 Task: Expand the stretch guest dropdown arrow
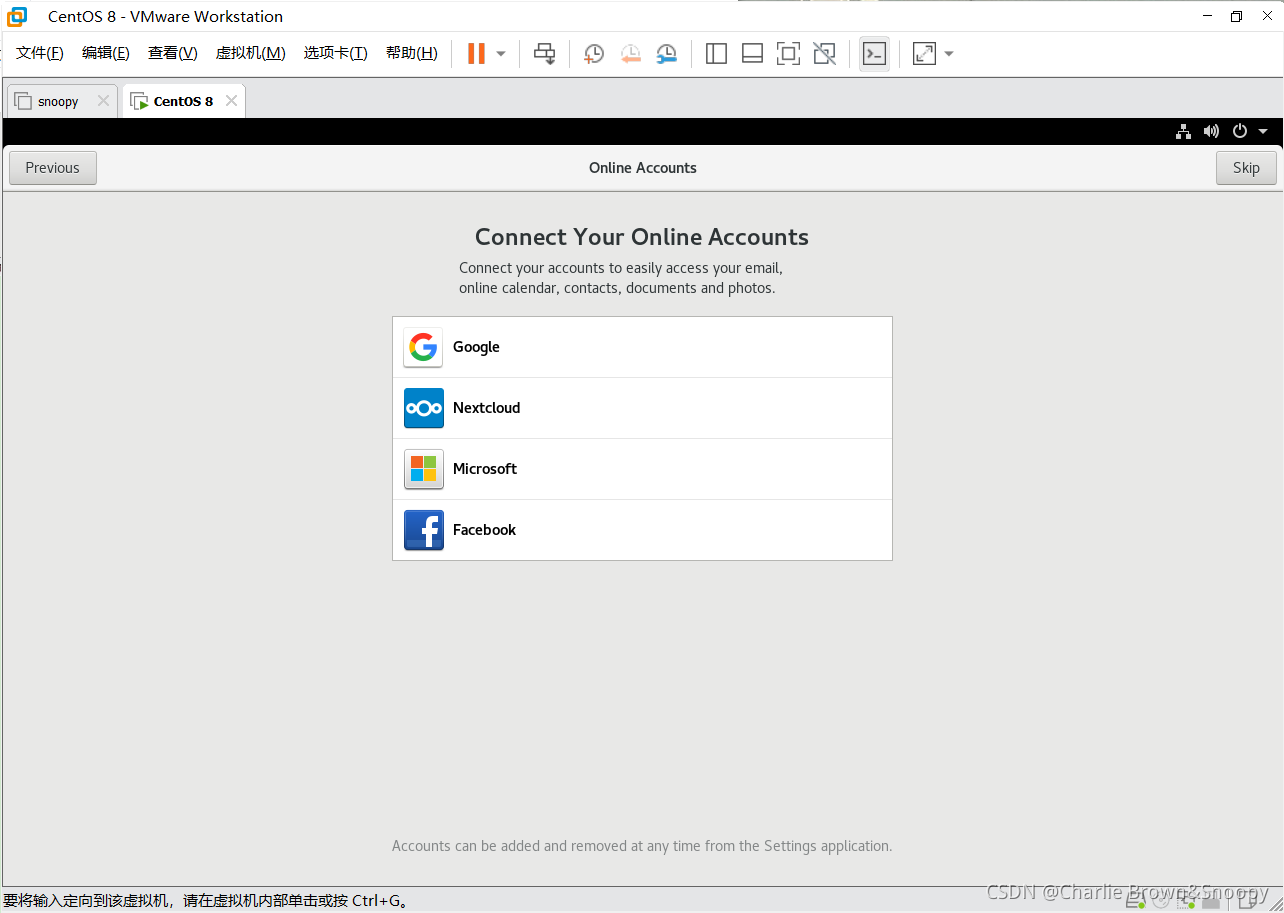[x=949, y=54]
